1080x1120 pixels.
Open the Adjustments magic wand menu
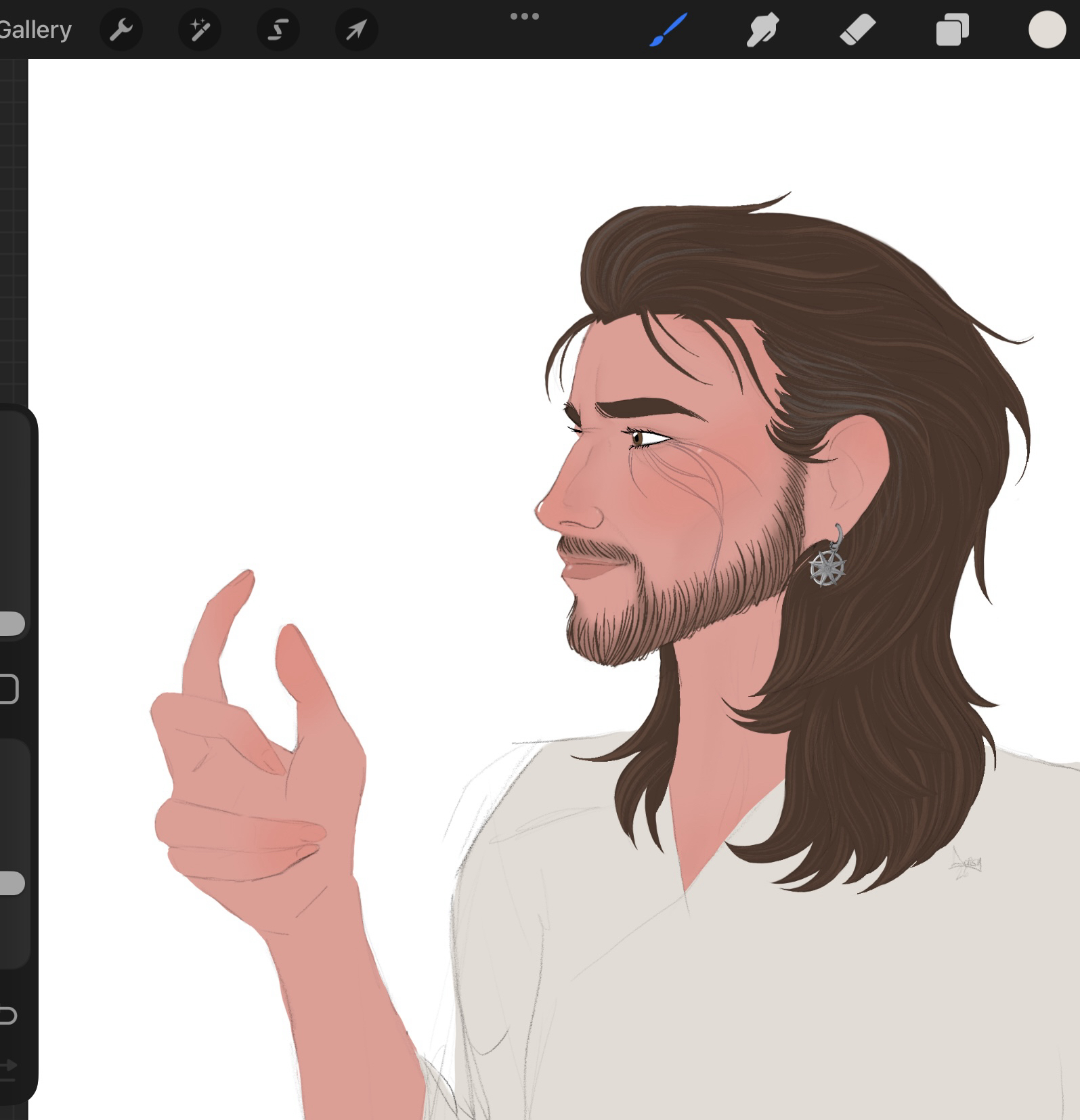pyautogui.click(x=200, y=30)
